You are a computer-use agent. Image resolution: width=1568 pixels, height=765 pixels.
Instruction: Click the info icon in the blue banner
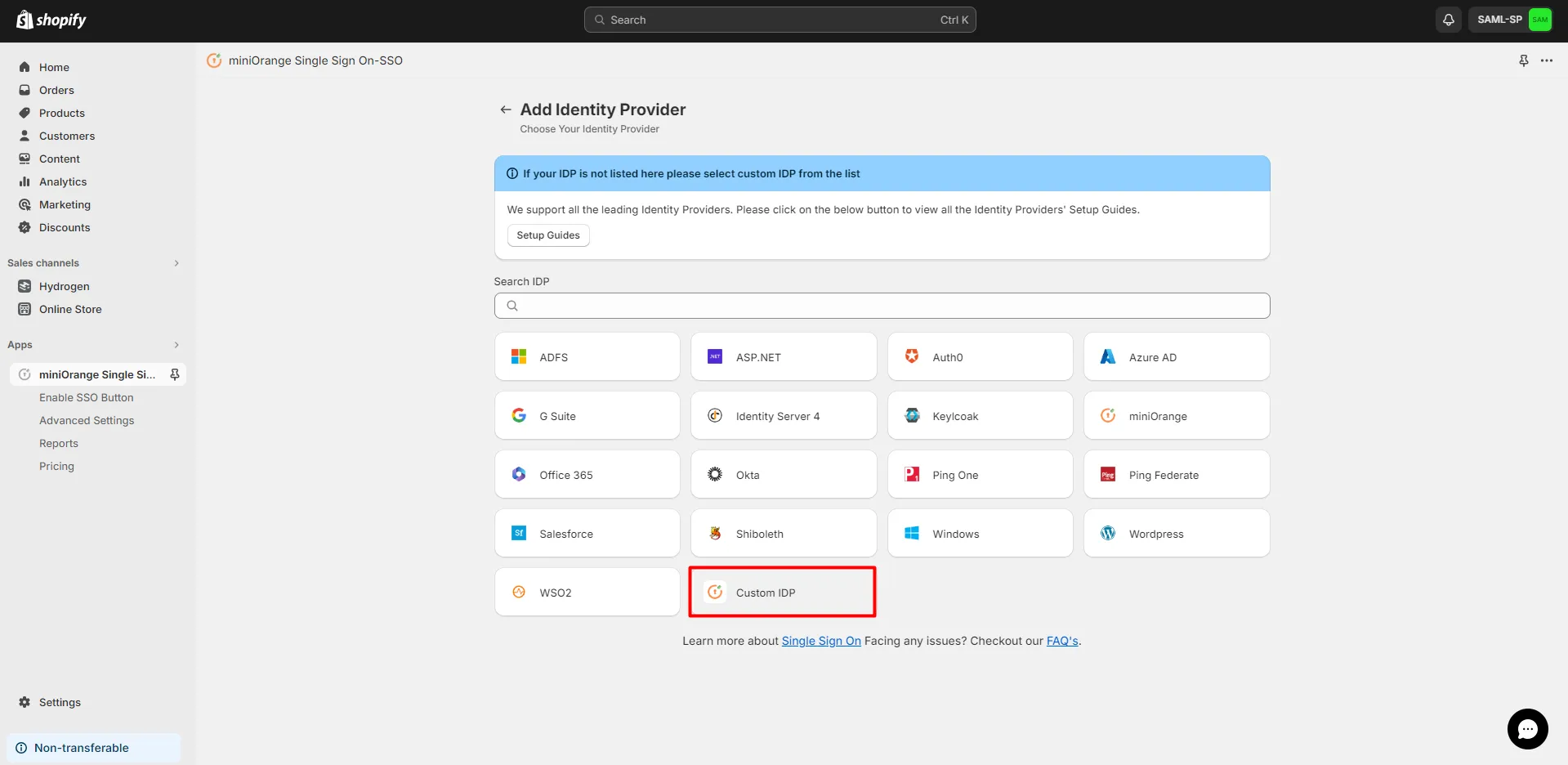pyautogui.click(x=512, y=173)
